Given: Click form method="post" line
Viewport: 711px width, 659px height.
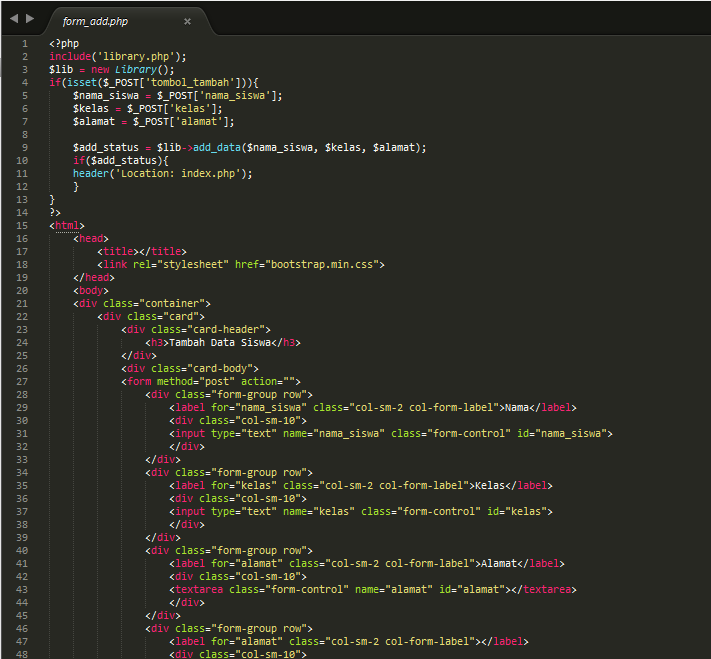Looking at the screenshot, I should [211, 382].
